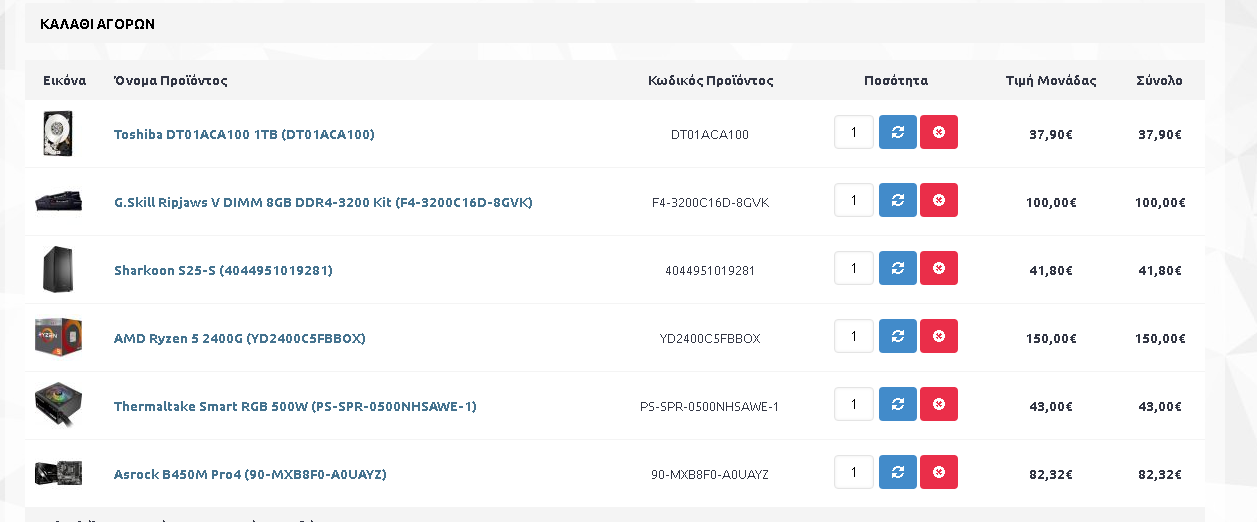This screenshot has width=1257, height=522.
Task: Remove AMD Ryzen 5 2400G from cart
Action: (938, 336)
